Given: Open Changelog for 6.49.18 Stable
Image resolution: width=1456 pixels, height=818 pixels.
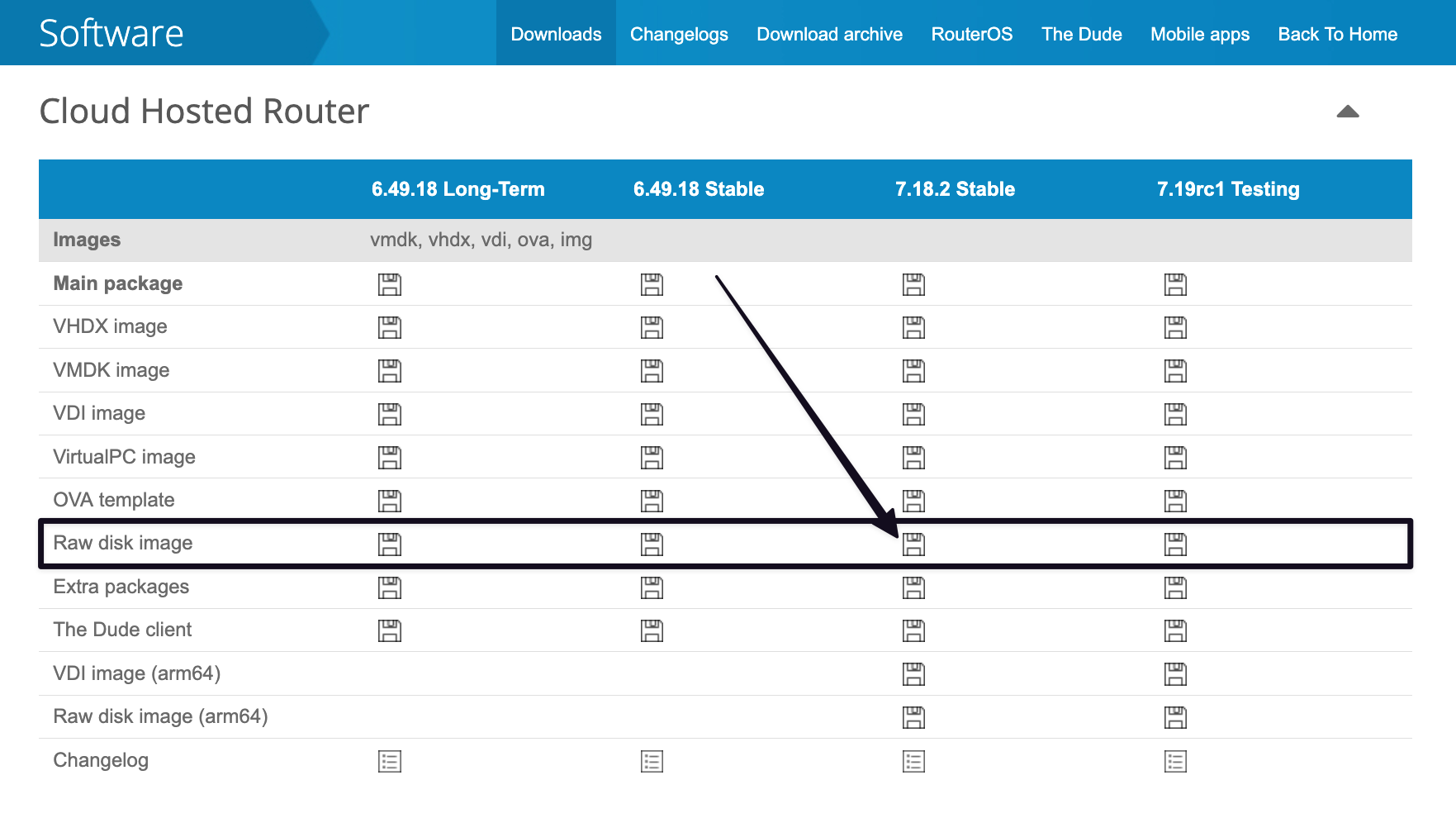Looking at the screenshot, I should pyautogui.click(x=652, y=761).
